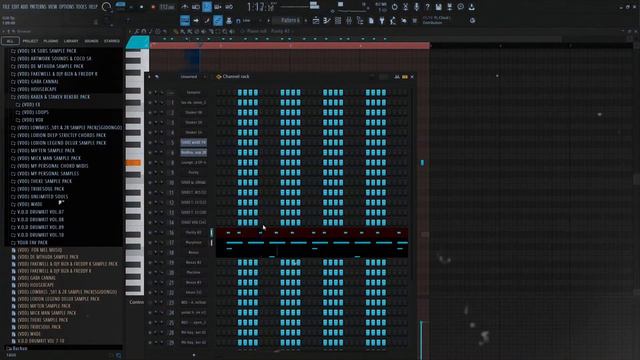Open the Mixer toolbar icon
The height and width of the screenshot is (360, 640).
[349, 20]
